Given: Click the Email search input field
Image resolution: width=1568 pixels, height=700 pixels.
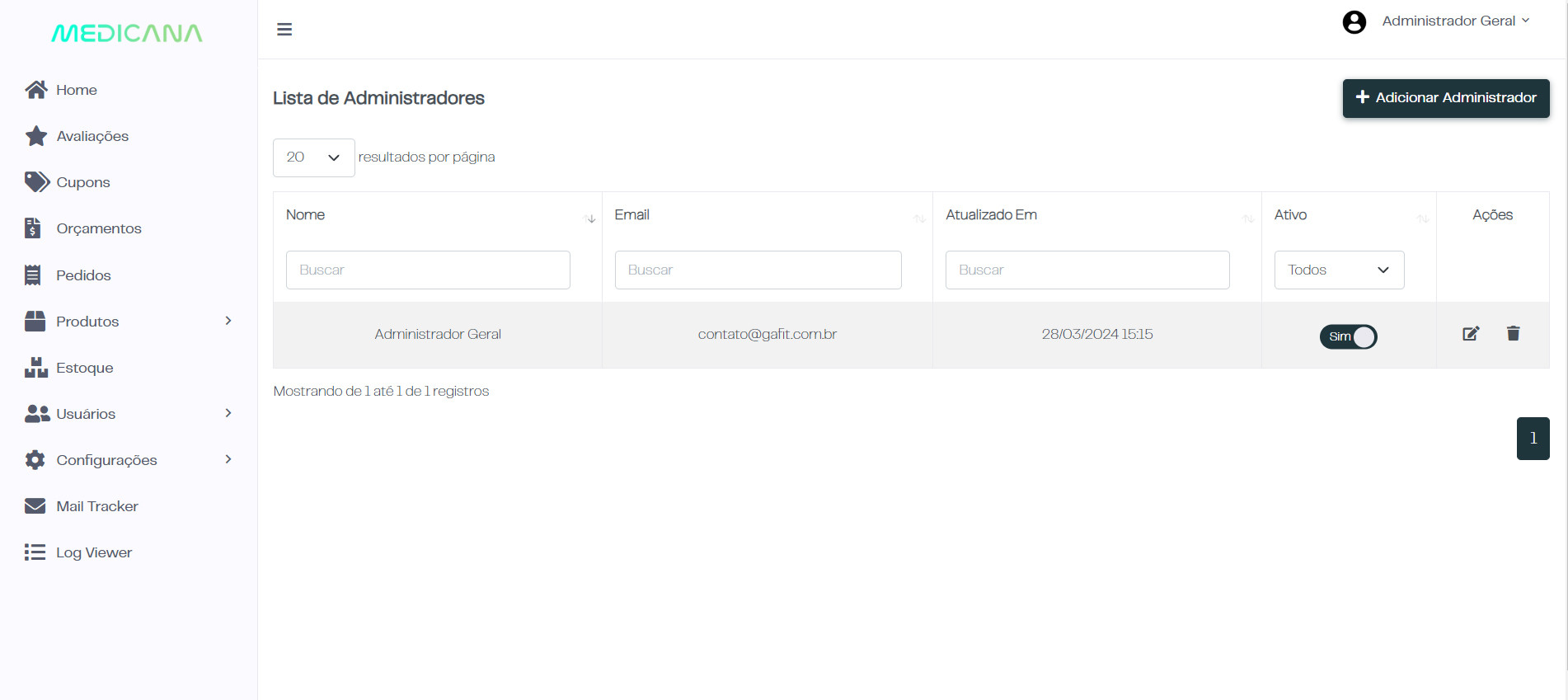Looking at the screenshot, I should tap(758, 270).
